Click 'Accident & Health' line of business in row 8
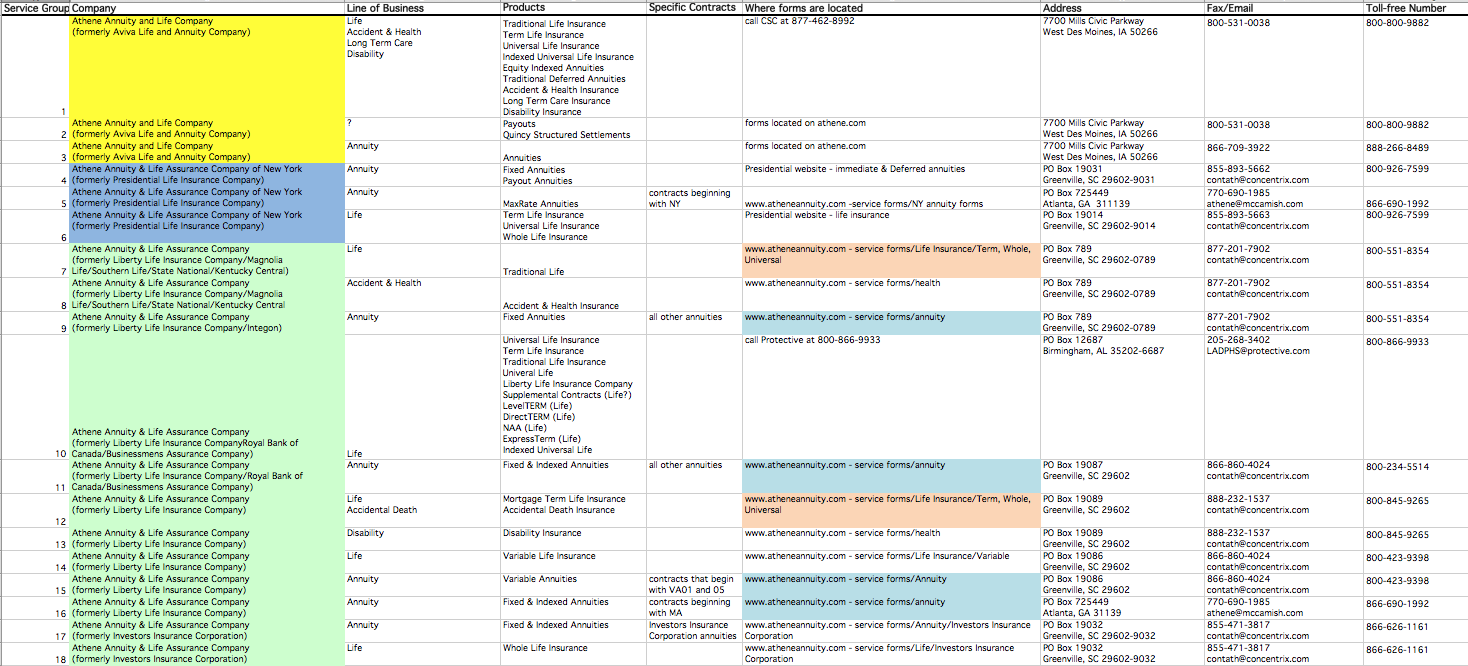Viewport: 1468px width, 666px height. click(x=421, y=294)
